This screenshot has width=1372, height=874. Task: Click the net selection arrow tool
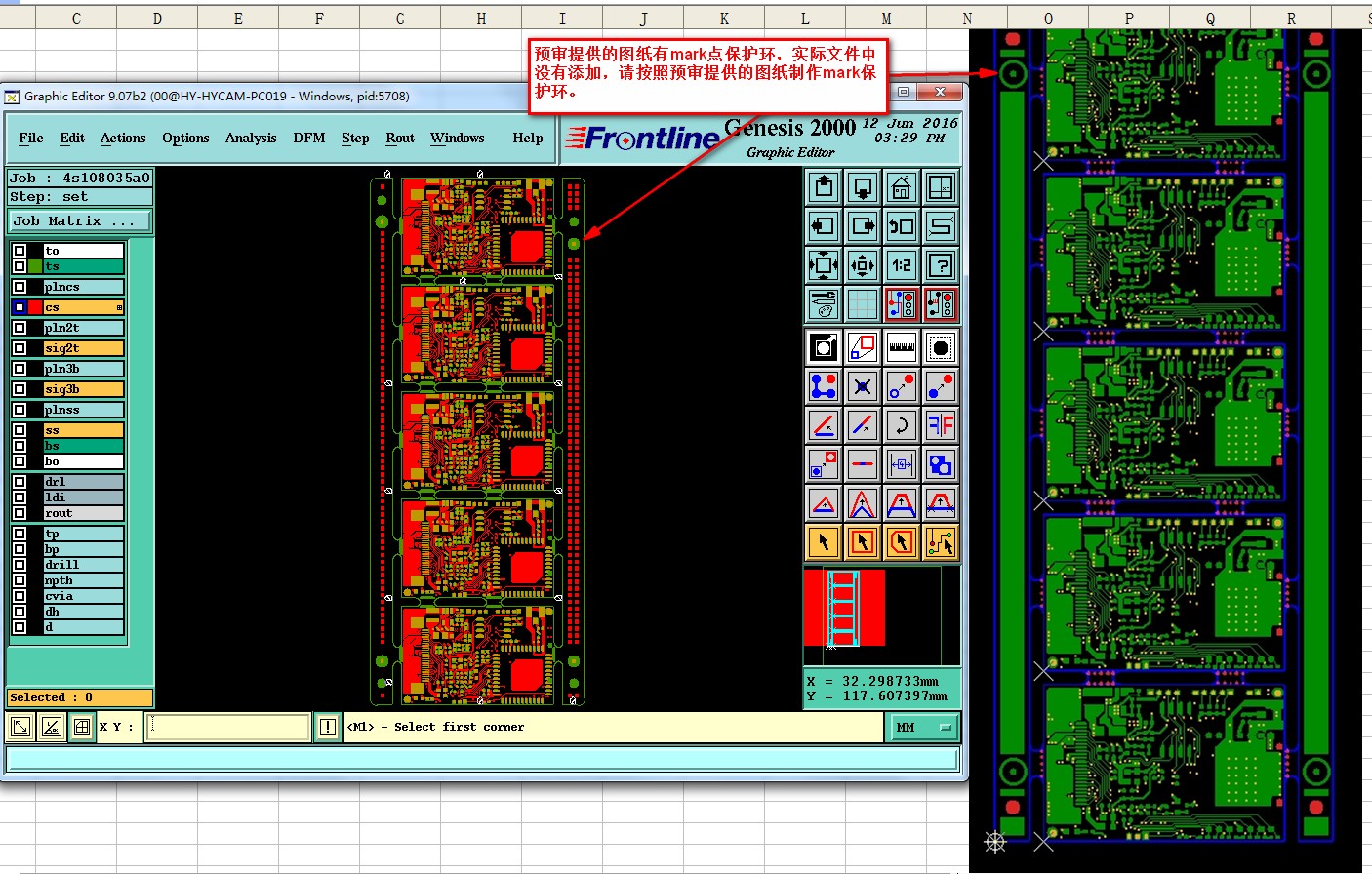click(x=941, y=542)
